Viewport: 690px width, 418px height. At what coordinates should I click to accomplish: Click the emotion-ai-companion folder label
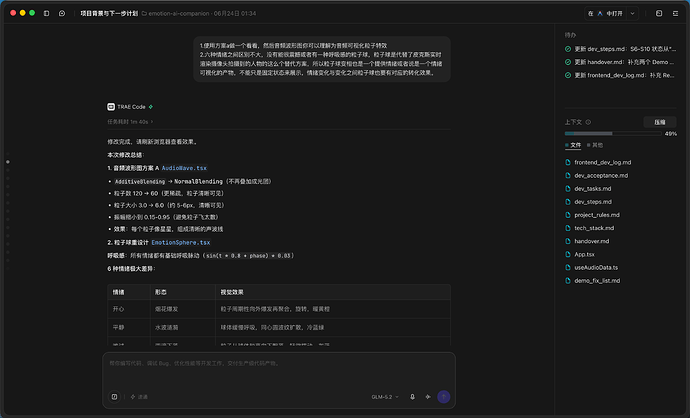(179, 13)
